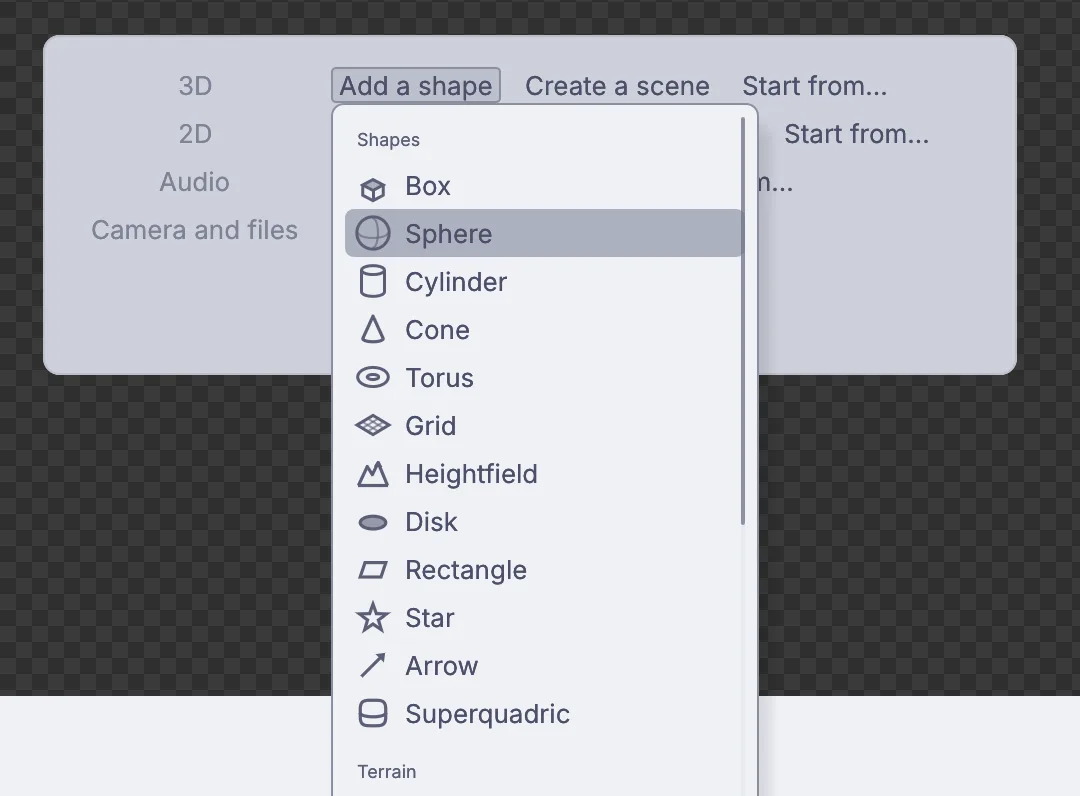Click the 2D category label
1080x796 pixels.
(195, 134)
